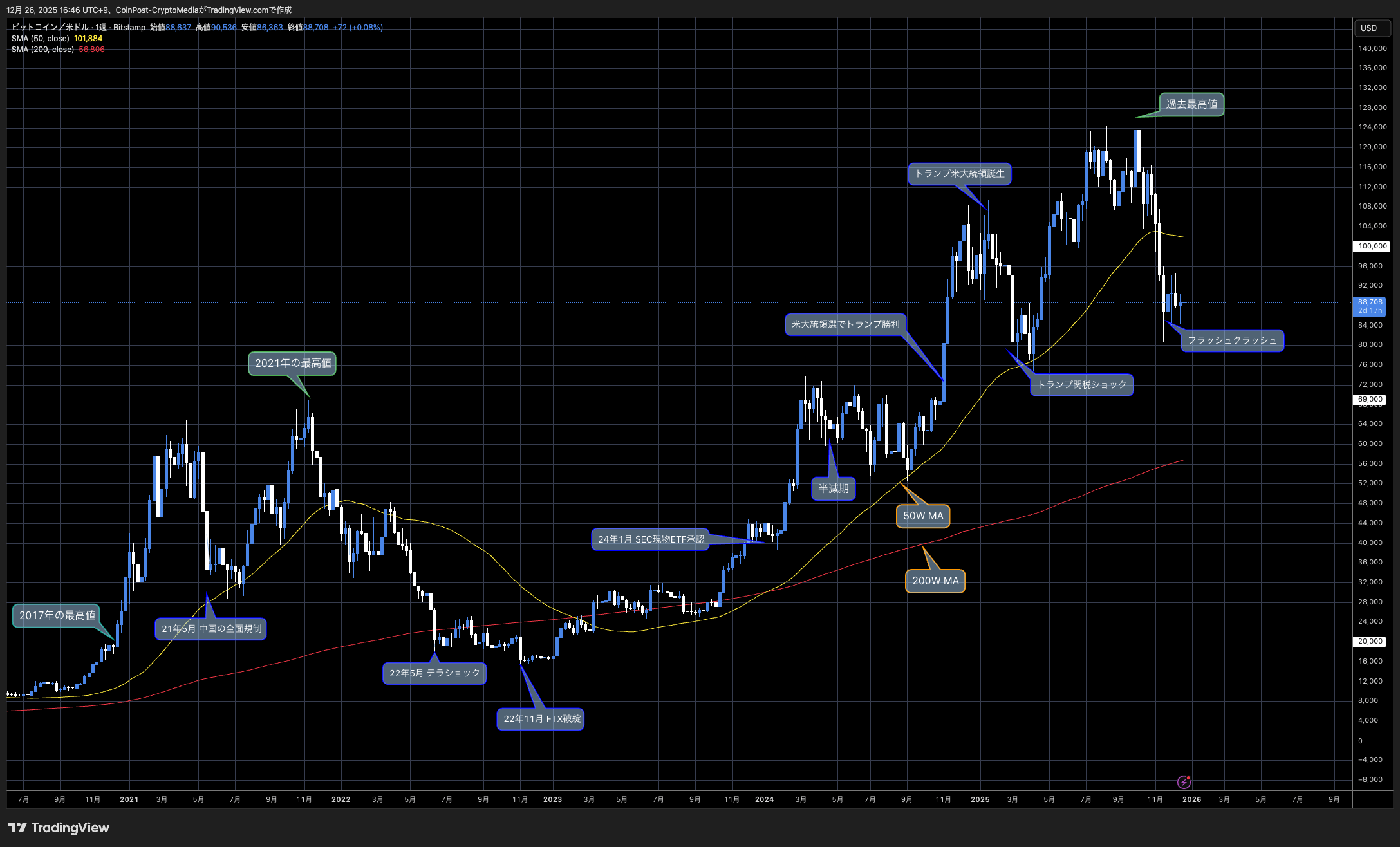
Task: Click the 200W MA orange label
Action: pyautogui.click(x=935, y=581)
